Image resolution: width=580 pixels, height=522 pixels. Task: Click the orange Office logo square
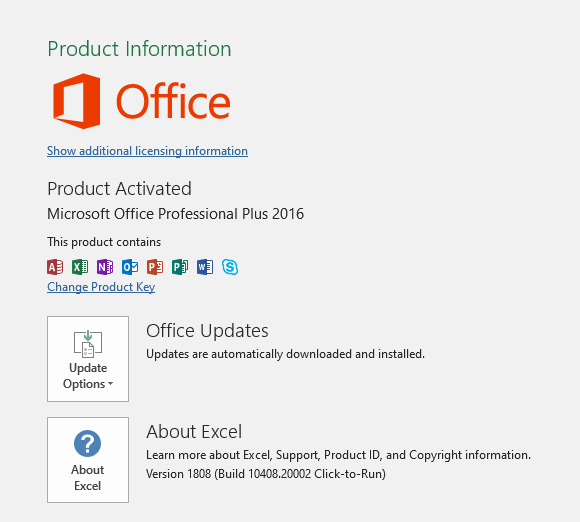click(x=77, y=101)
